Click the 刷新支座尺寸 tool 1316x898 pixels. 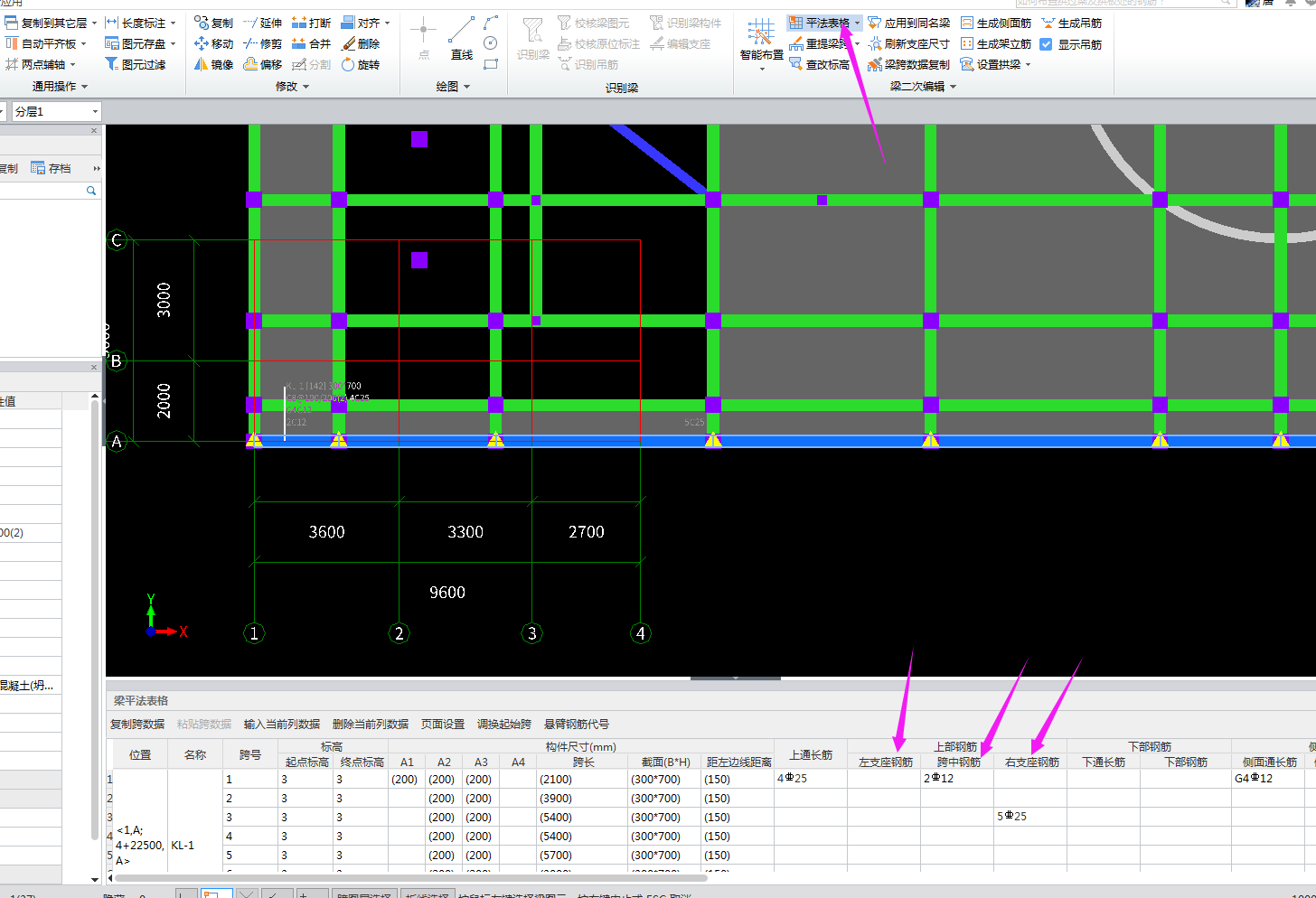(x=909, y=43)
